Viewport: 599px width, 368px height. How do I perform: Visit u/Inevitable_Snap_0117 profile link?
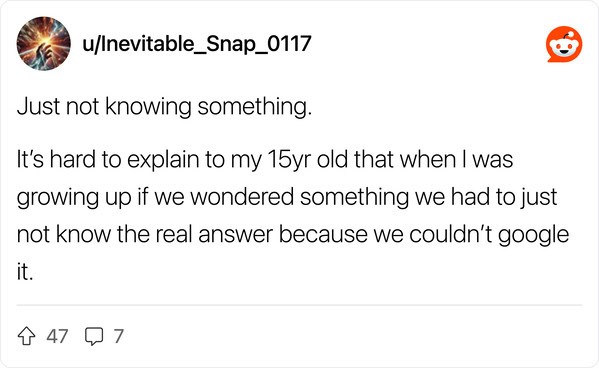click(197, 44)
